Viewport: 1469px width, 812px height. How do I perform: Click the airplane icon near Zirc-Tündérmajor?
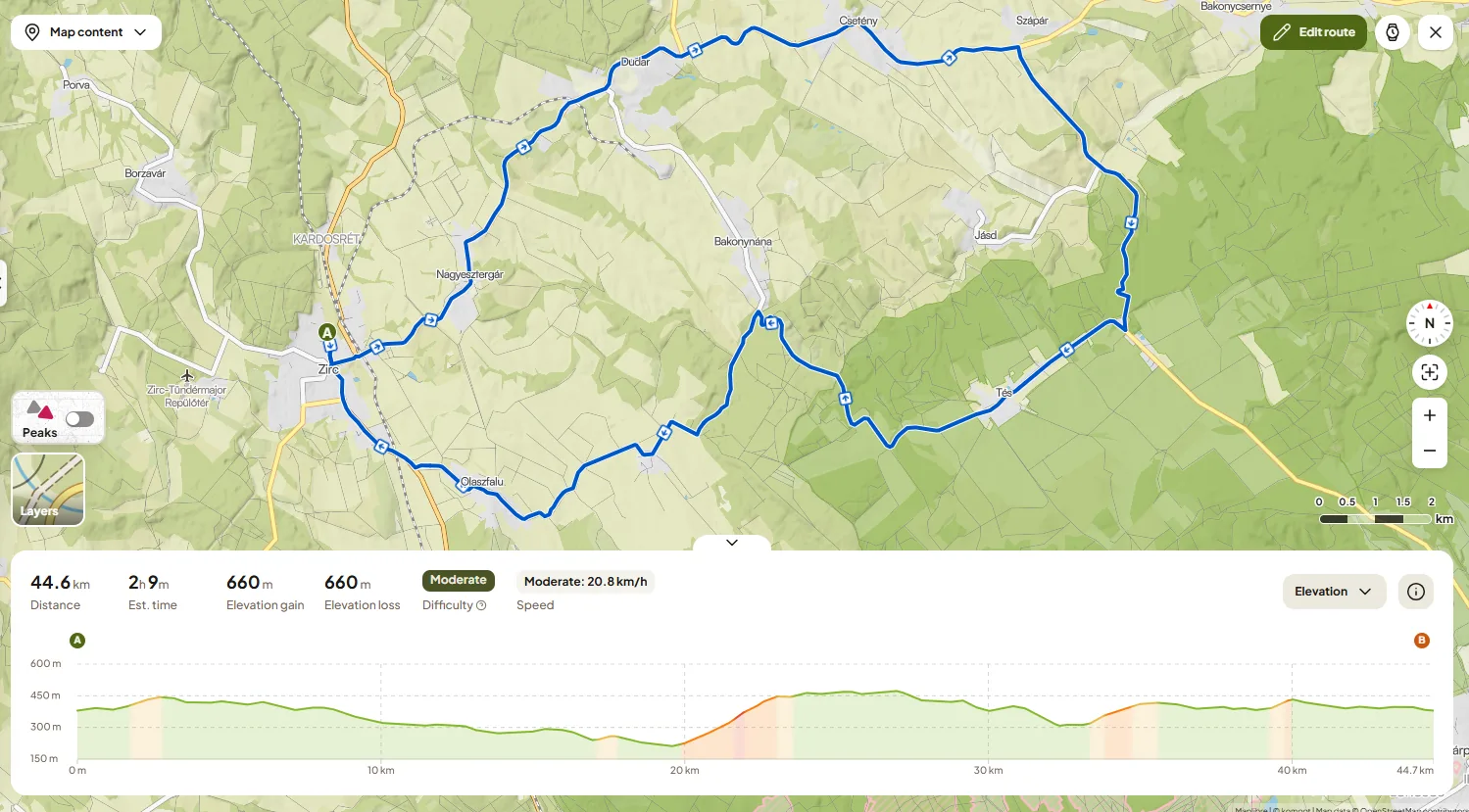[187, 375]
